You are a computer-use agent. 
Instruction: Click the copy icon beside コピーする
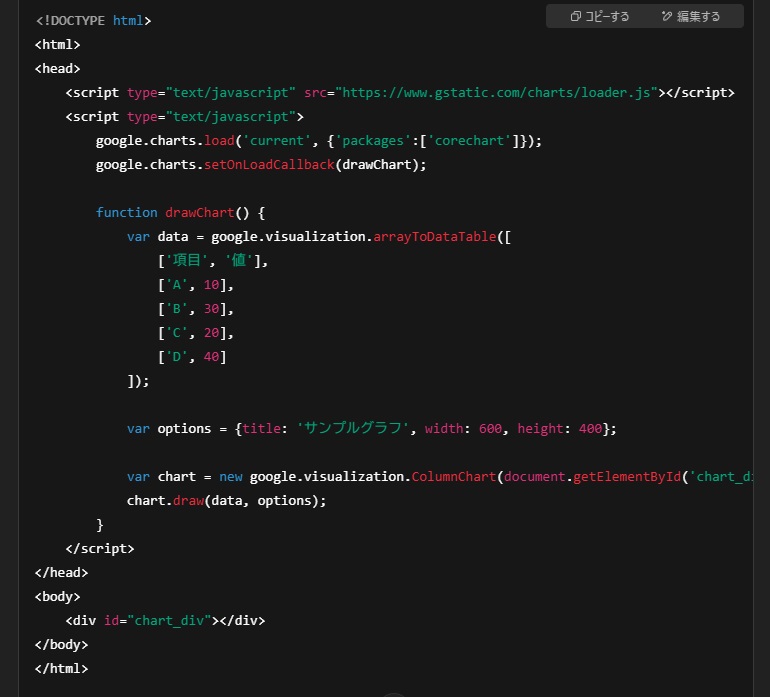coord(576,17)
